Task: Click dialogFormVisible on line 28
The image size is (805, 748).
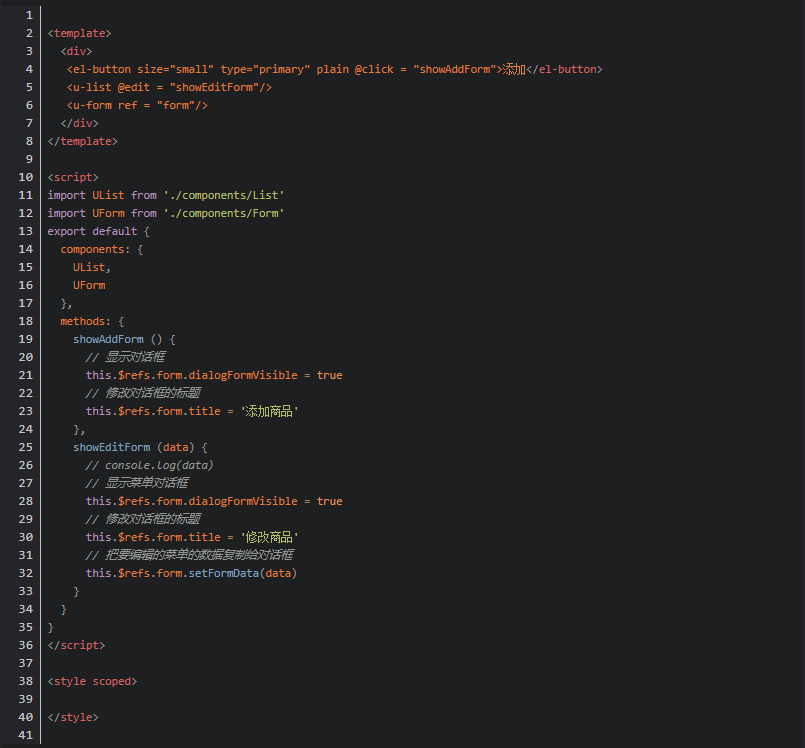Action: tap(243, 501)
